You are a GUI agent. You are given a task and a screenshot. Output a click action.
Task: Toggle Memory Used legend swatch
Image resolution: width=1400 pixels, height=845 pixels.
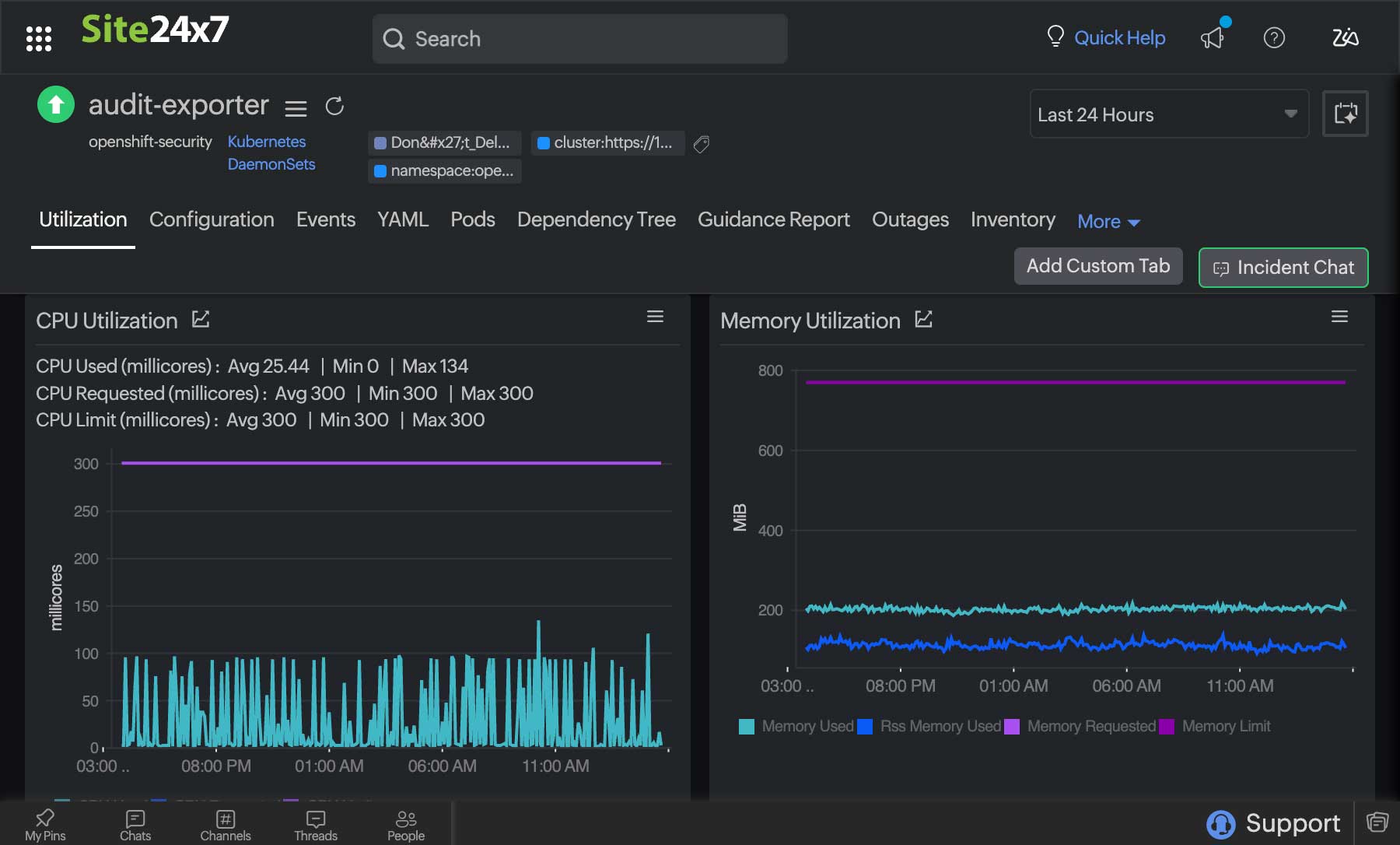(x=747, y=727)
